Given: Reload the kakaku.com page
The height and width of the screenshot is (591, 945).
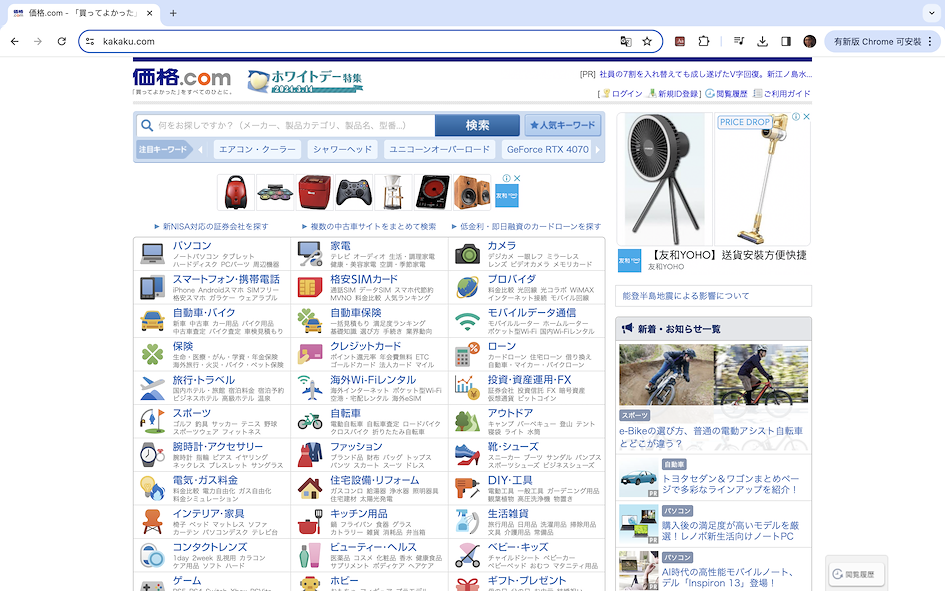Looking at the screenshot, I should pyautogui.click(x=61, y=42).
